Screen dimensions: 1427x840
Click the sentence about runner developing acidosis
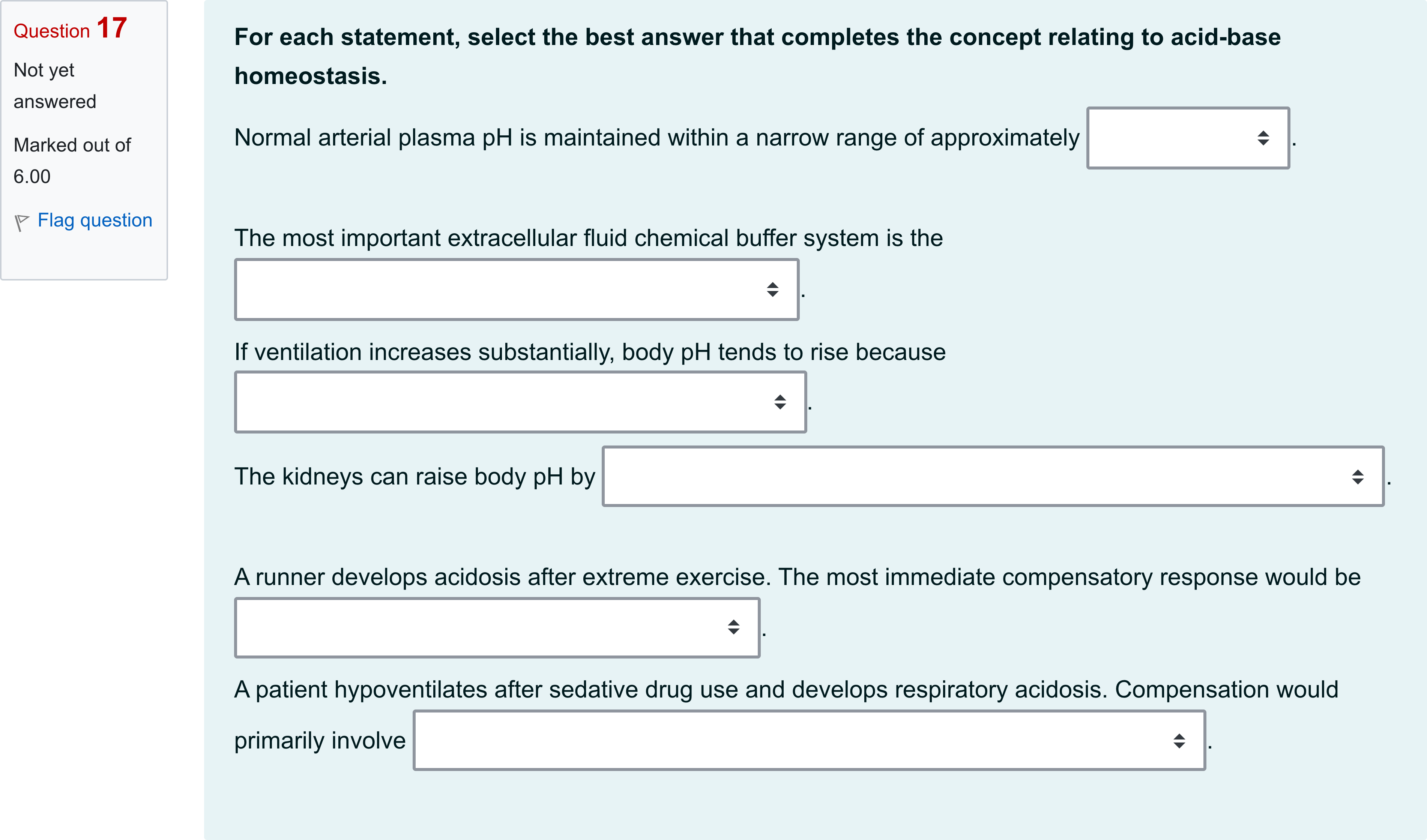click(x=797, y=577)
